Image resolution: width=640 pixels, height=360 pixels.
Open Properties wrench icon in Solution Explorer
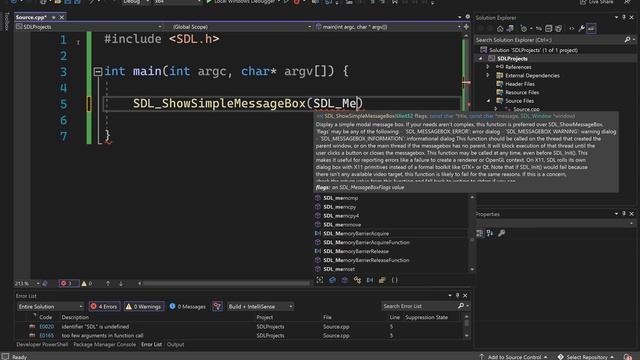pos(581,29)
